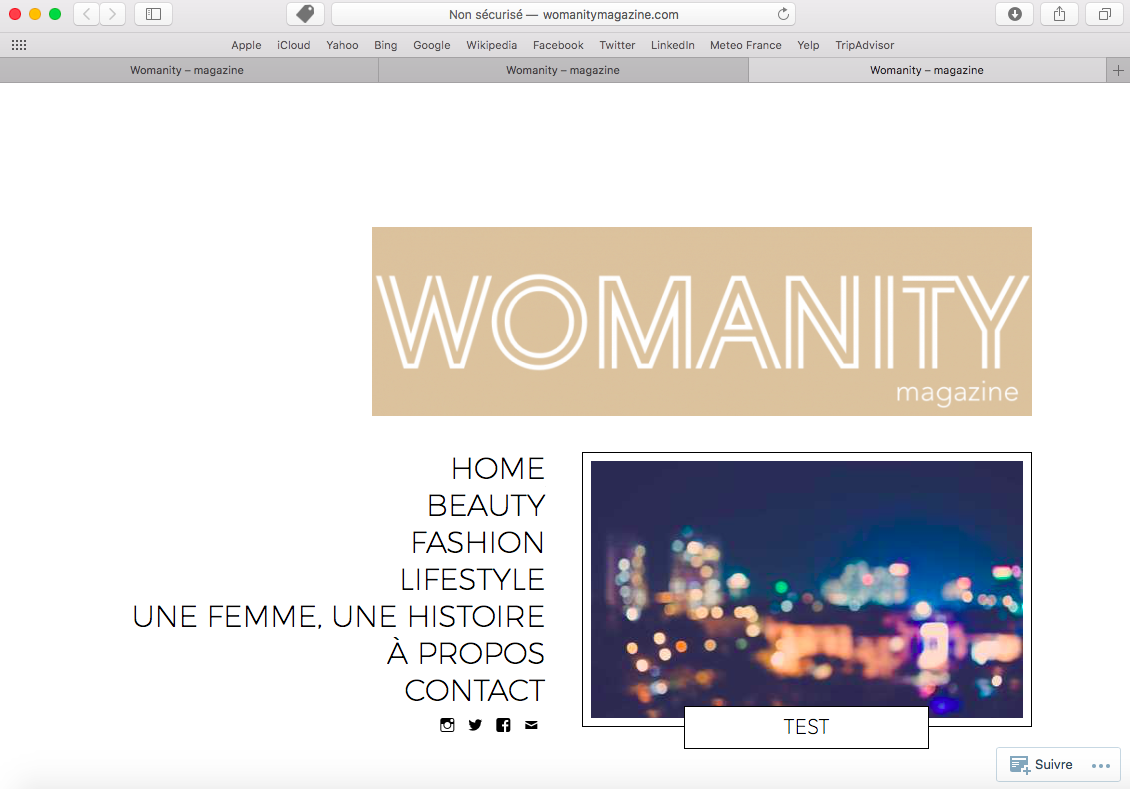
Task: Toggle the Safari sidebar icon
Action: 153,14
